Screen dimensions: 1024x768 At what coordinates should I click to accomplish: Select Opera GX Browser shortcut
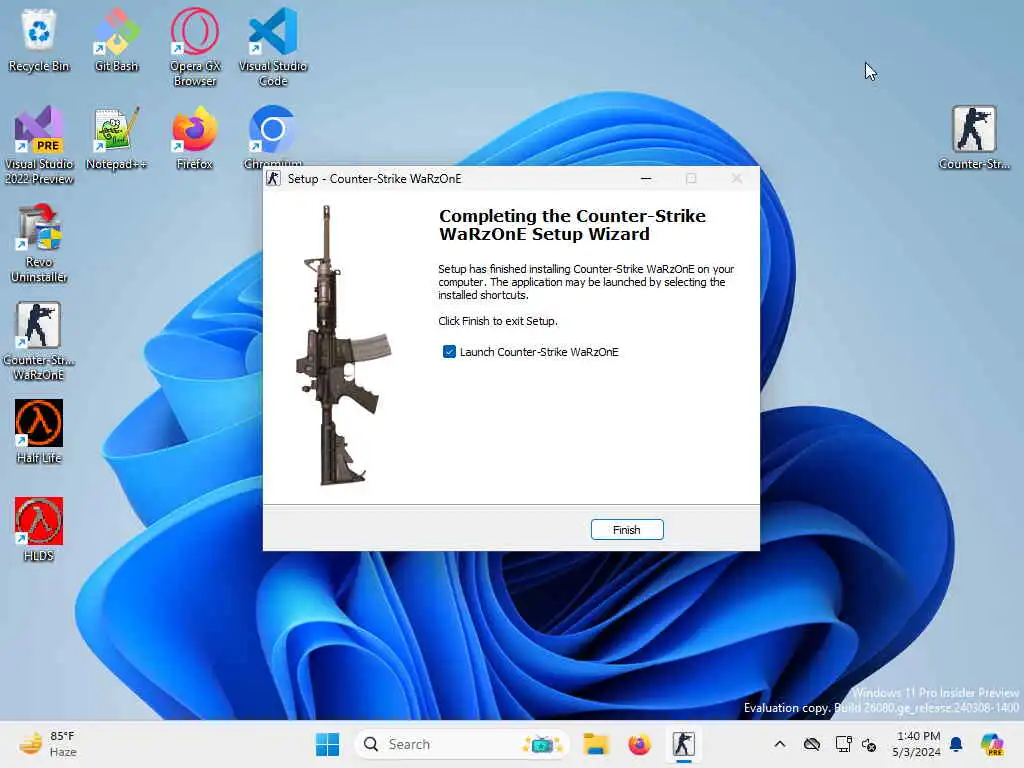[195, 47]
